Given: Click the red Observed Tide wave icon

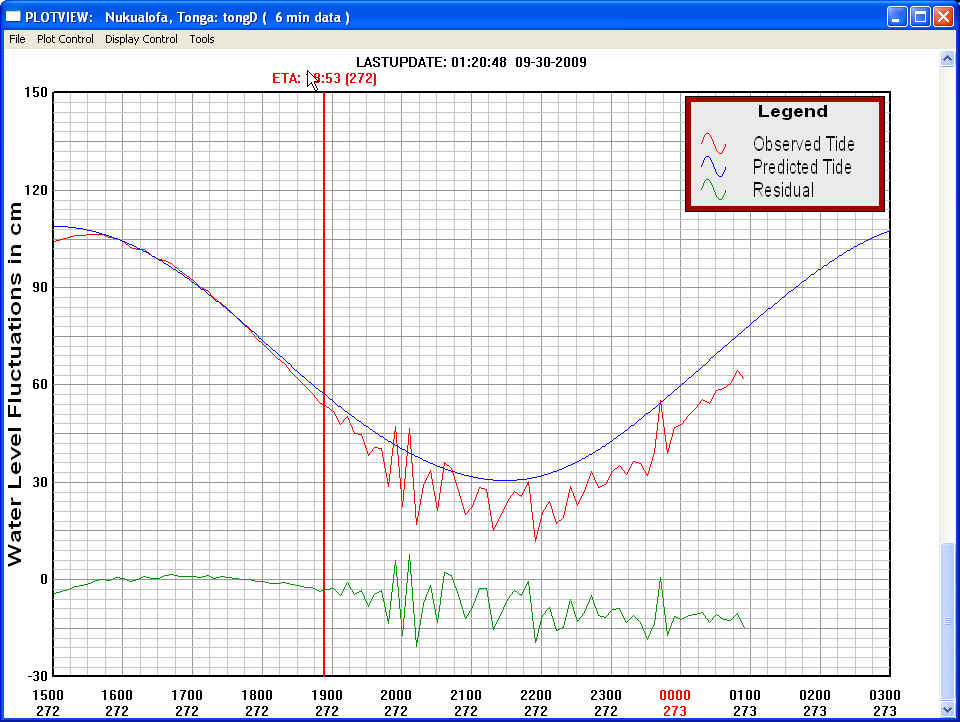Looking at the screenshot, I should pyautogui.click(x=713, y=143).
